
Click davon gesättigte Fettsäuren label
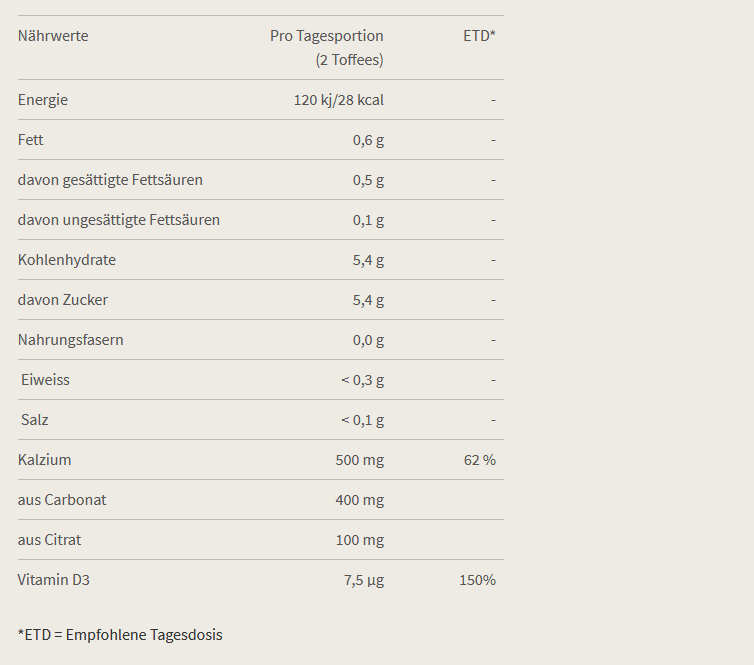110,180
